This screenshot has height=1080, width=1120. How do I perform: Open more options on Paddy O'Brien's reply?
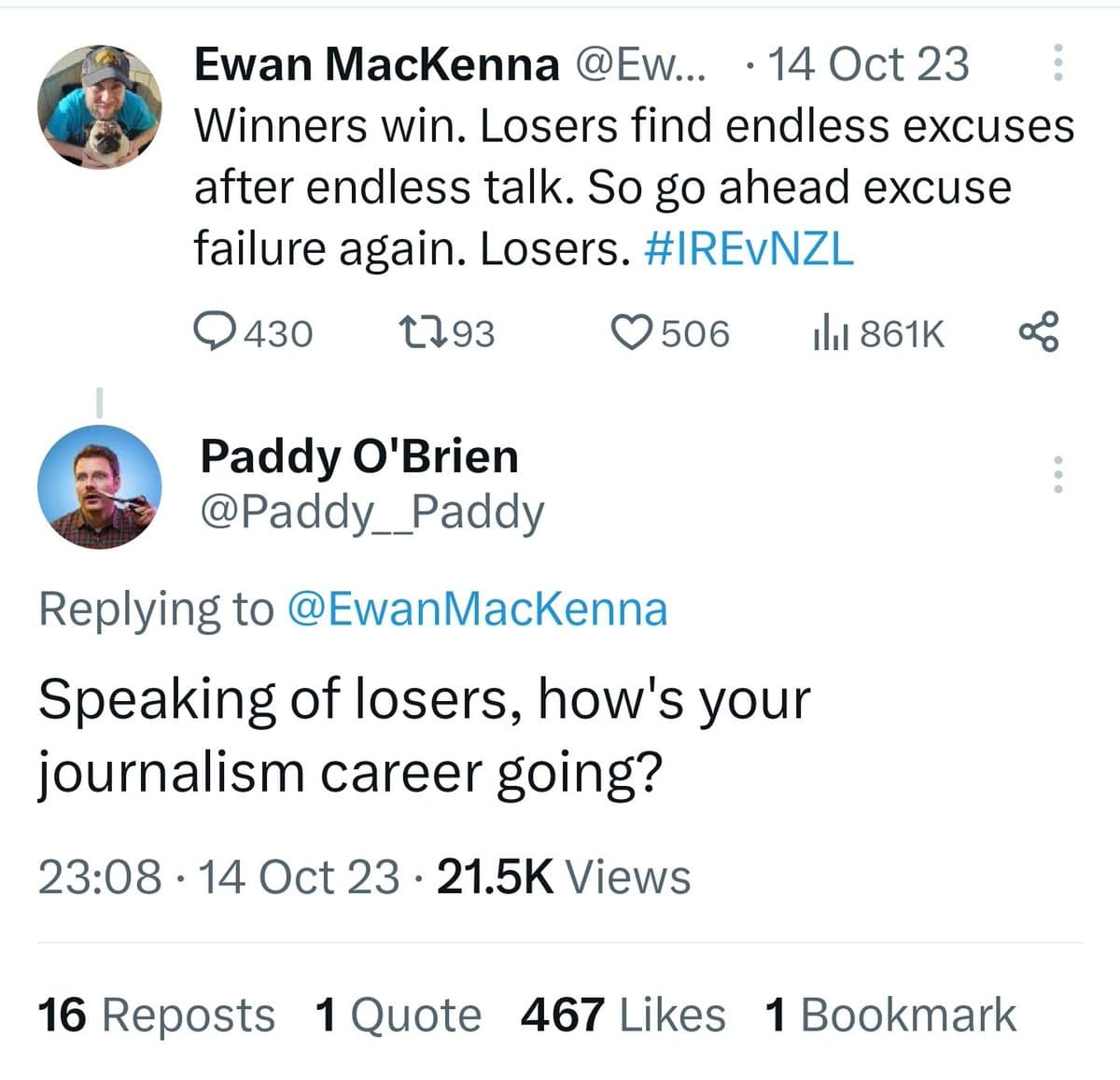point(1057,474)
